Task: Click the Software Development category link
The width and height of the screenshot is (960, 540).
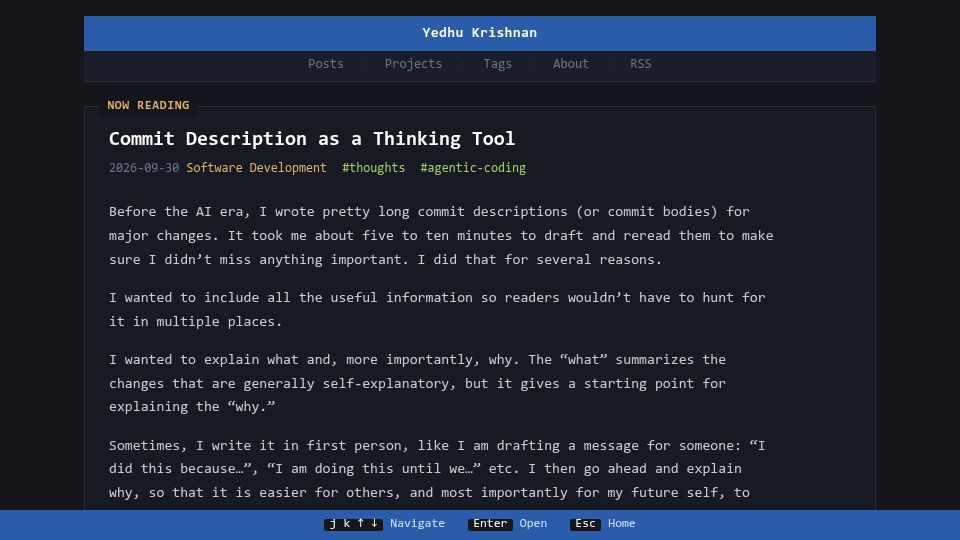Action: pyautogui.click(x=257, y=168)
